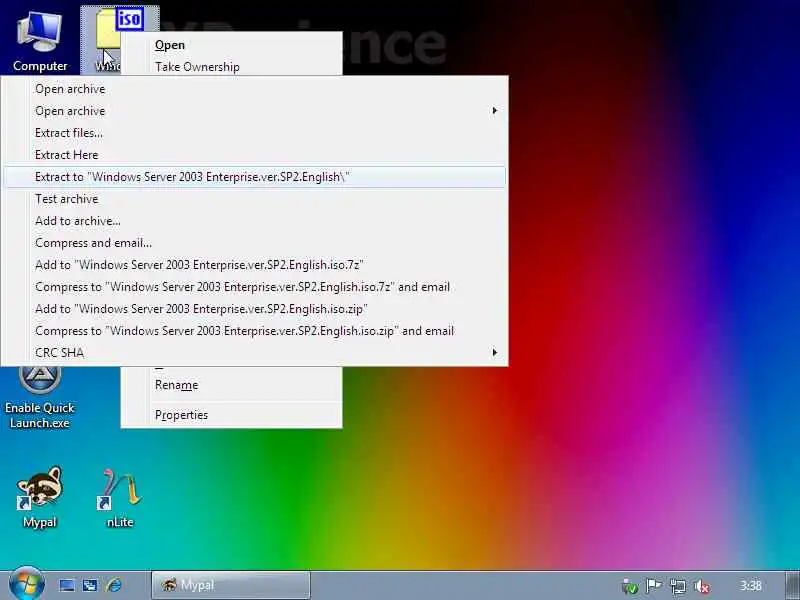Click the 3:38 taskbar clock
The image size is (800, 600).
click(751, 586)
